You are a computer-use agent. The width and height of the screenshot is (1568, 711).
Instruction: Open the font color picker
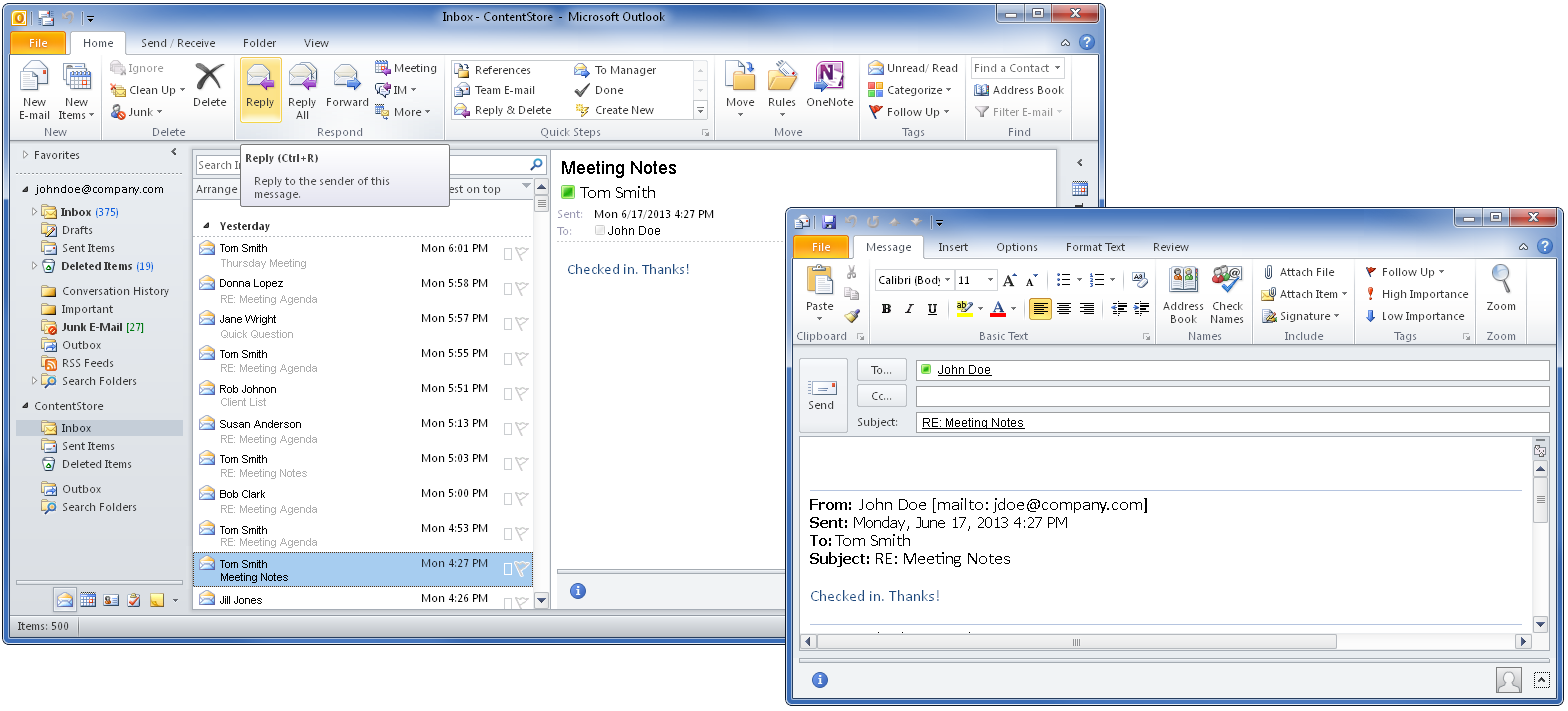tap(1014, 309)
